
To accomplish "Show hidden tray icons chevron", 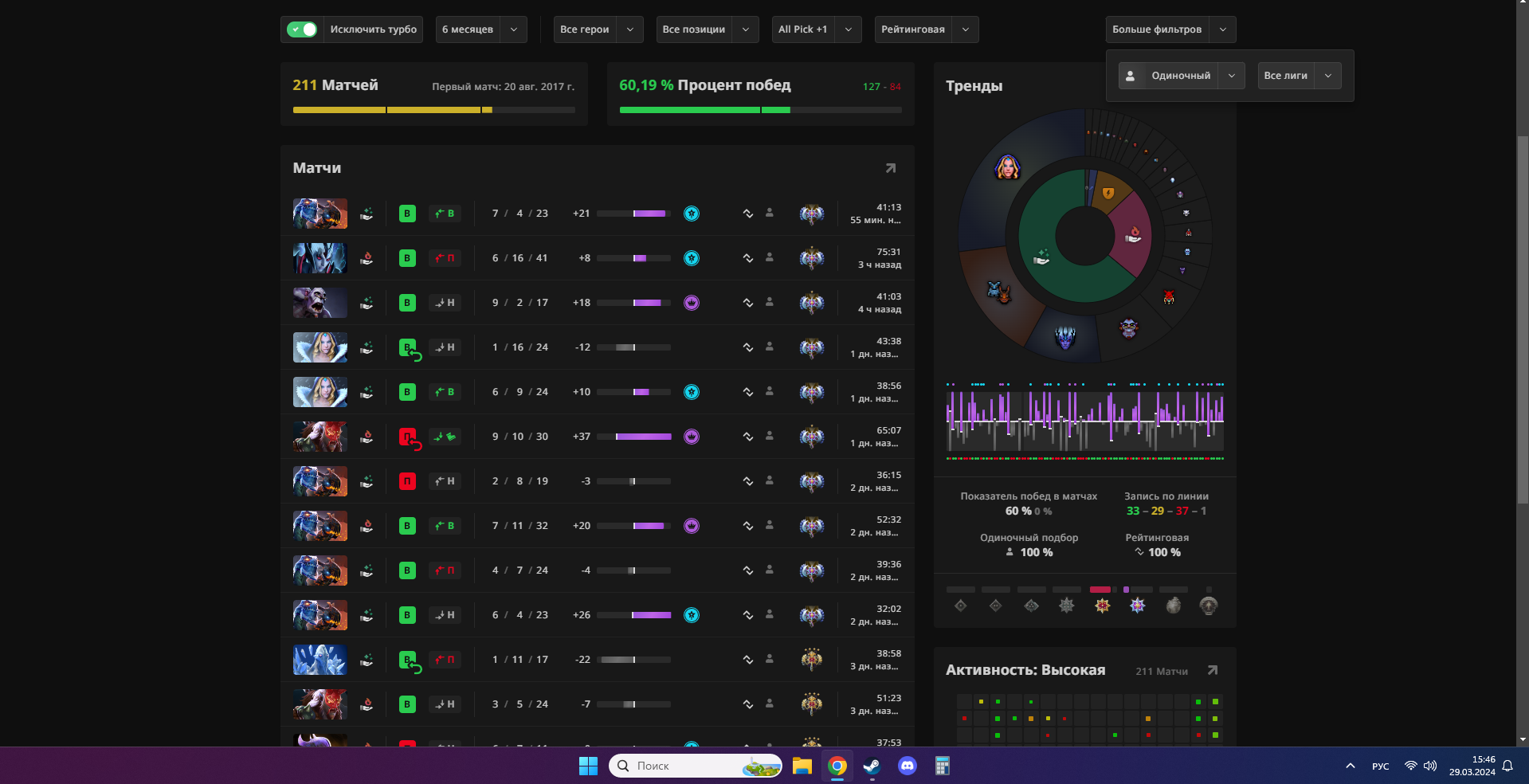I will [x=1350, y=766].
